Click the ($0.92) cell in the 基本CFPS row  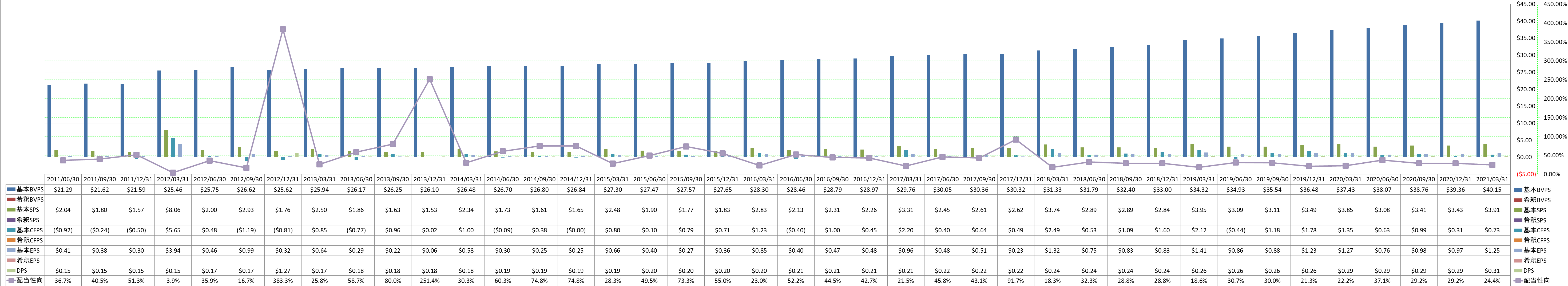pyautogui.click(x=63, y=230)
